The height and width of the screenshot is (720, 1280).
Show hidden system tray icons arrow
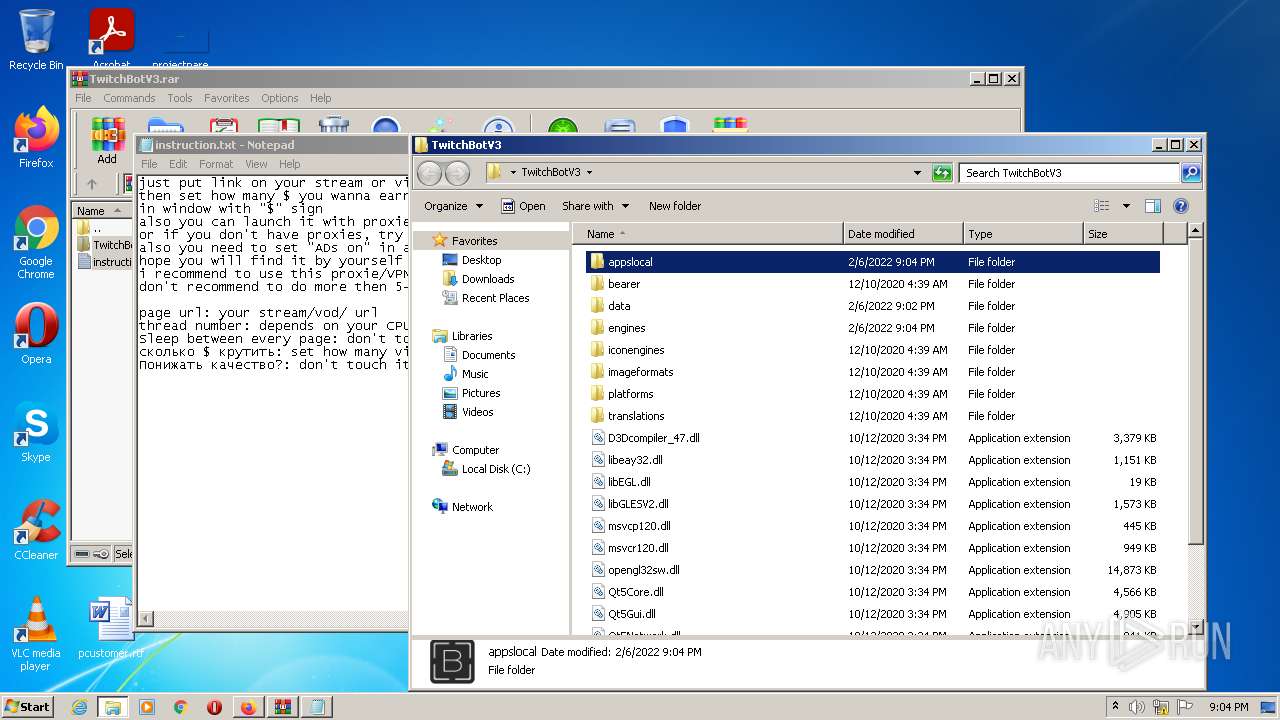pyautogui.click(x=1115, y=707)
